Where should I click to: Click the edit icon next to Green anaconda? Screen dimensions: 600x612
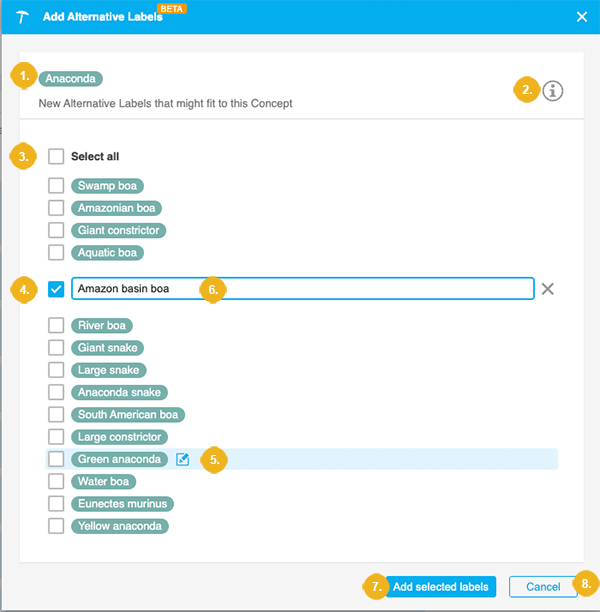182,459
